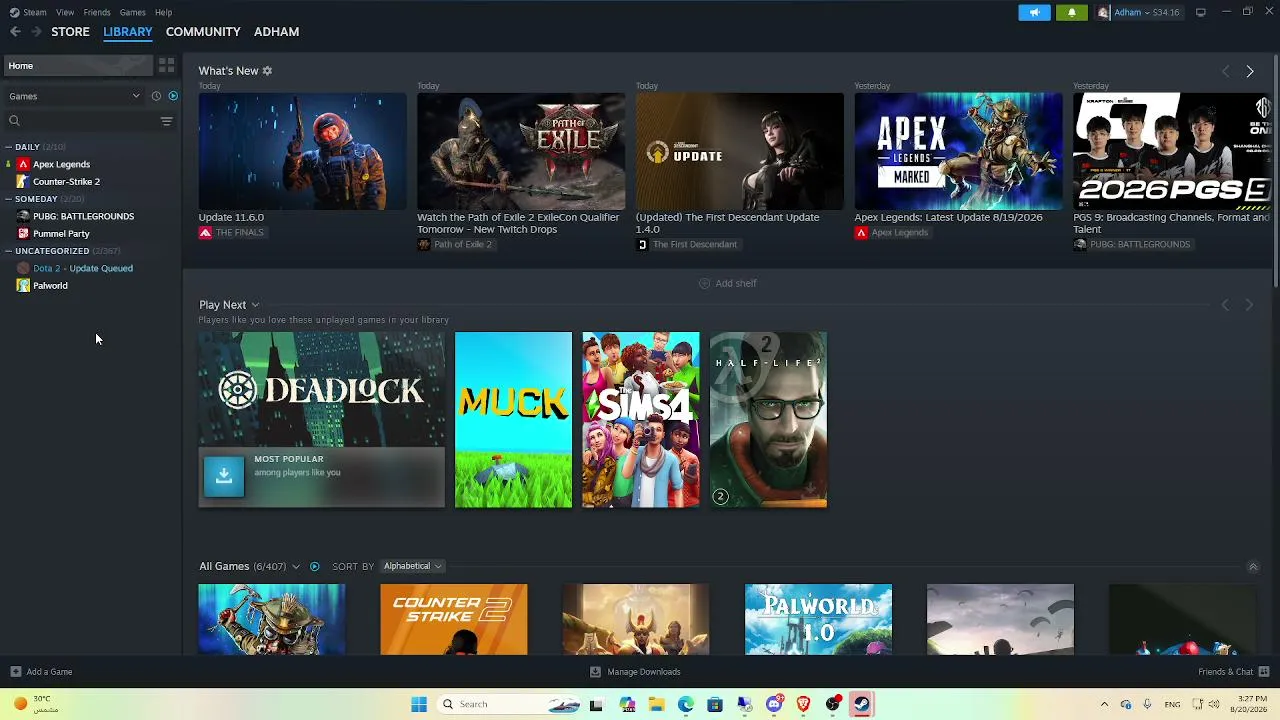This screenshot has height=720, width=1280.
Task: Open the Games filter dropdown
Action: (x=75, y=96)
